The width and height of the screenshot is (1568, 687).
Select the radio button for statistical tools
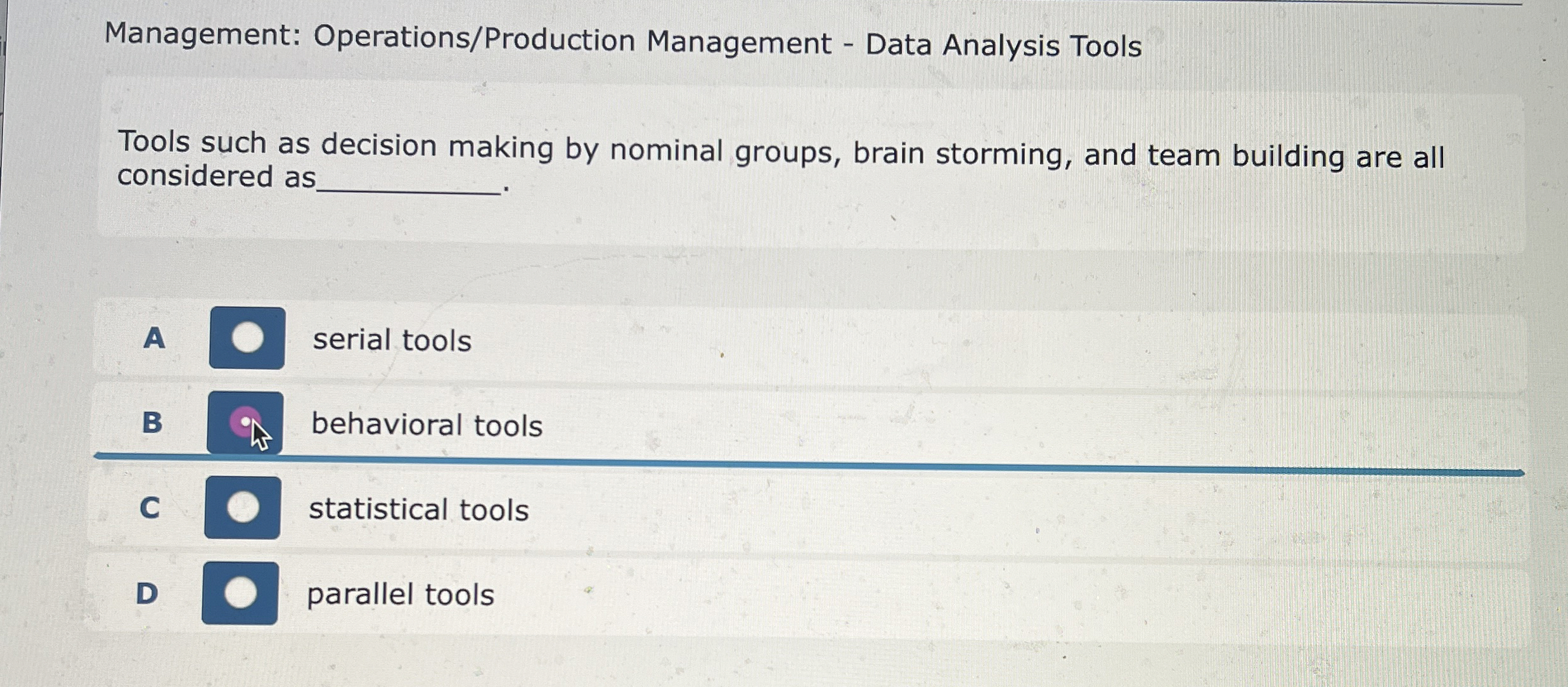[x=242, y=508]
